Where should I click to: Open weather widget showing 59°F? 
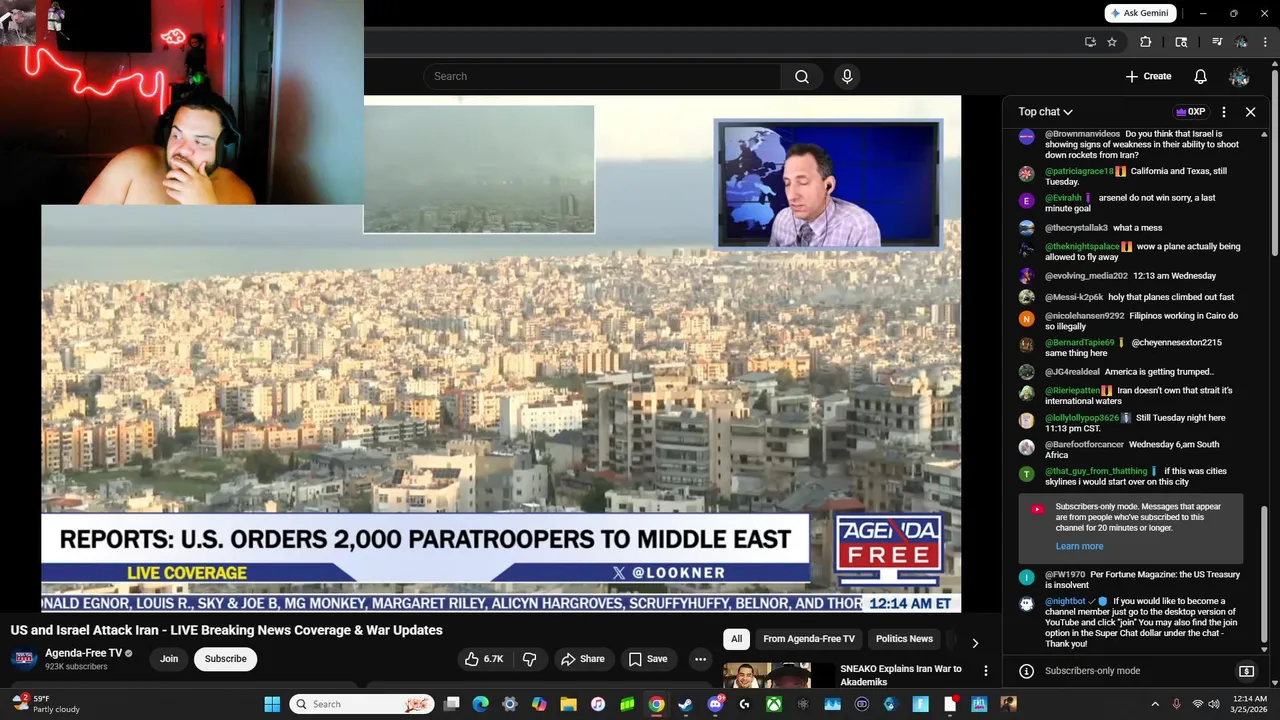click(45, 704)
